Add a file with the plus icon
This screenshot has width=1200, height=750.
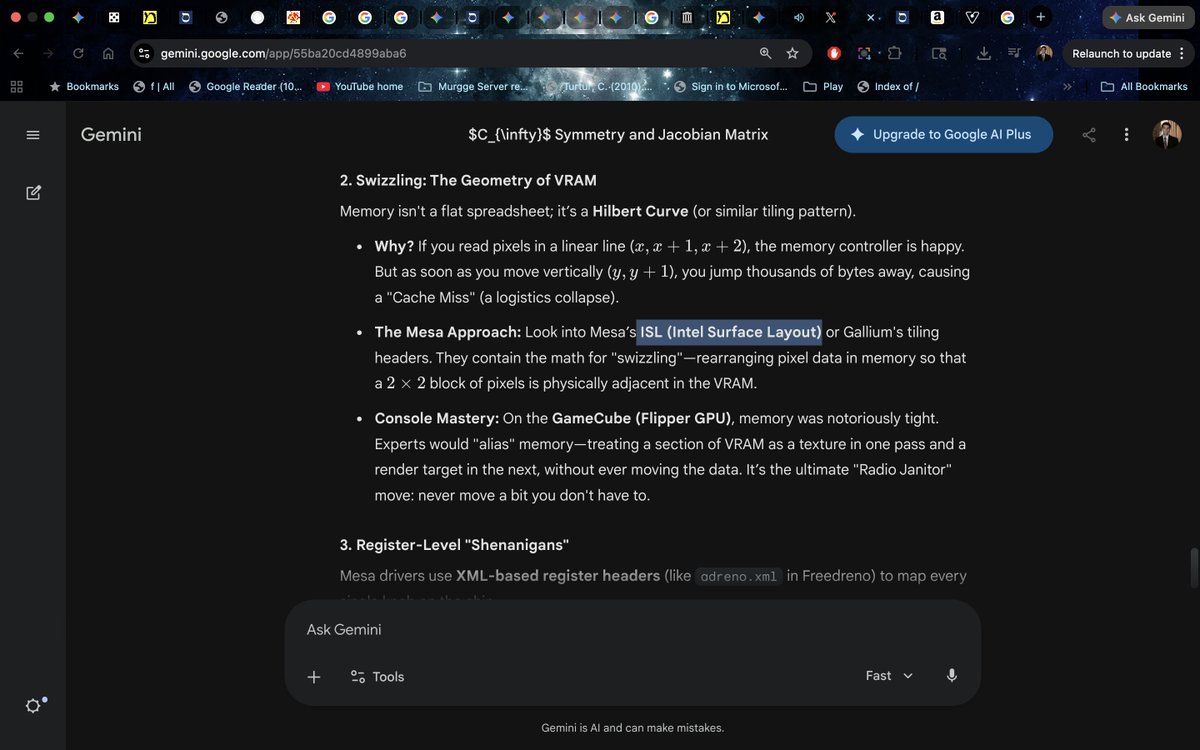click(x=314, y=676)
